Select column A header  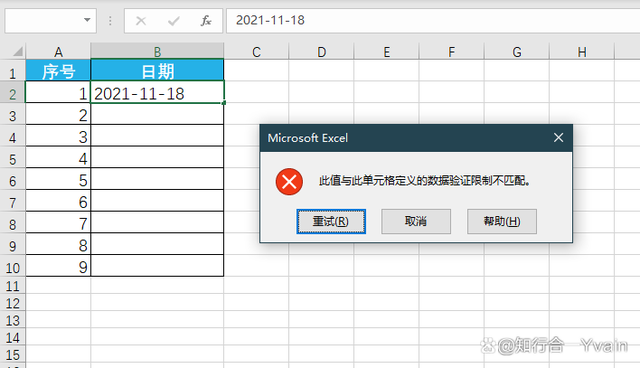point(58,52)
